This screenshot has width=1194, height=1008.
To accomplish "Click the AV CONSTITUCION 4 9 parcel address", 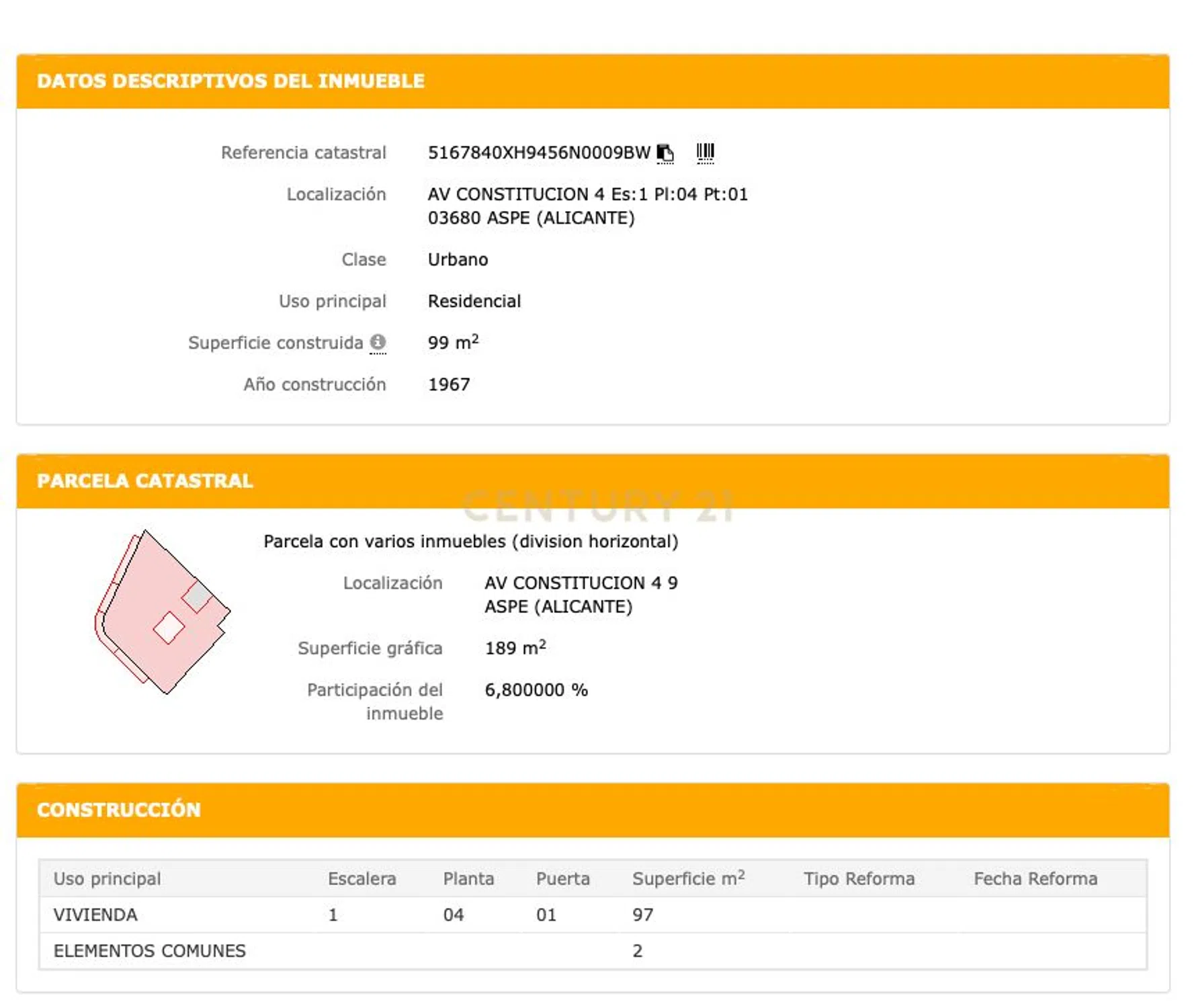I will (x=581, y=583).
